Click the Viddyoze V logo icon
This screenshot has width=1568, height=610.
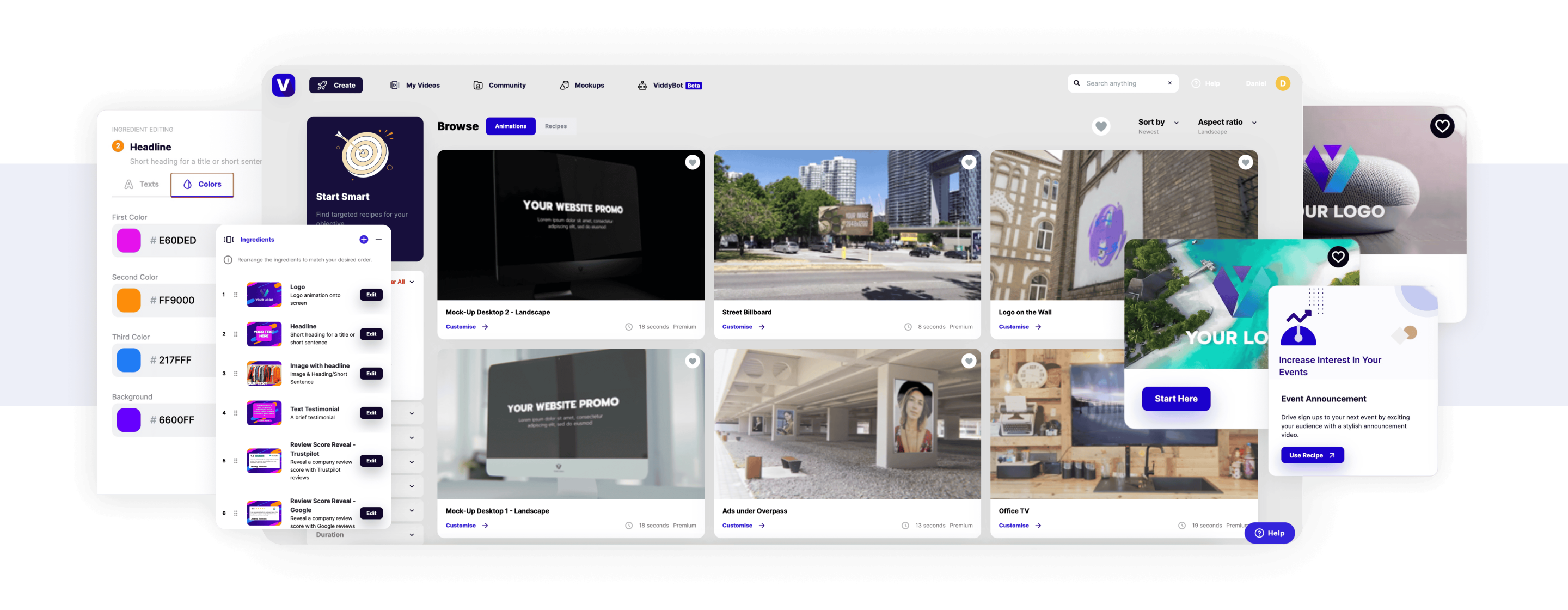[283, 85]
